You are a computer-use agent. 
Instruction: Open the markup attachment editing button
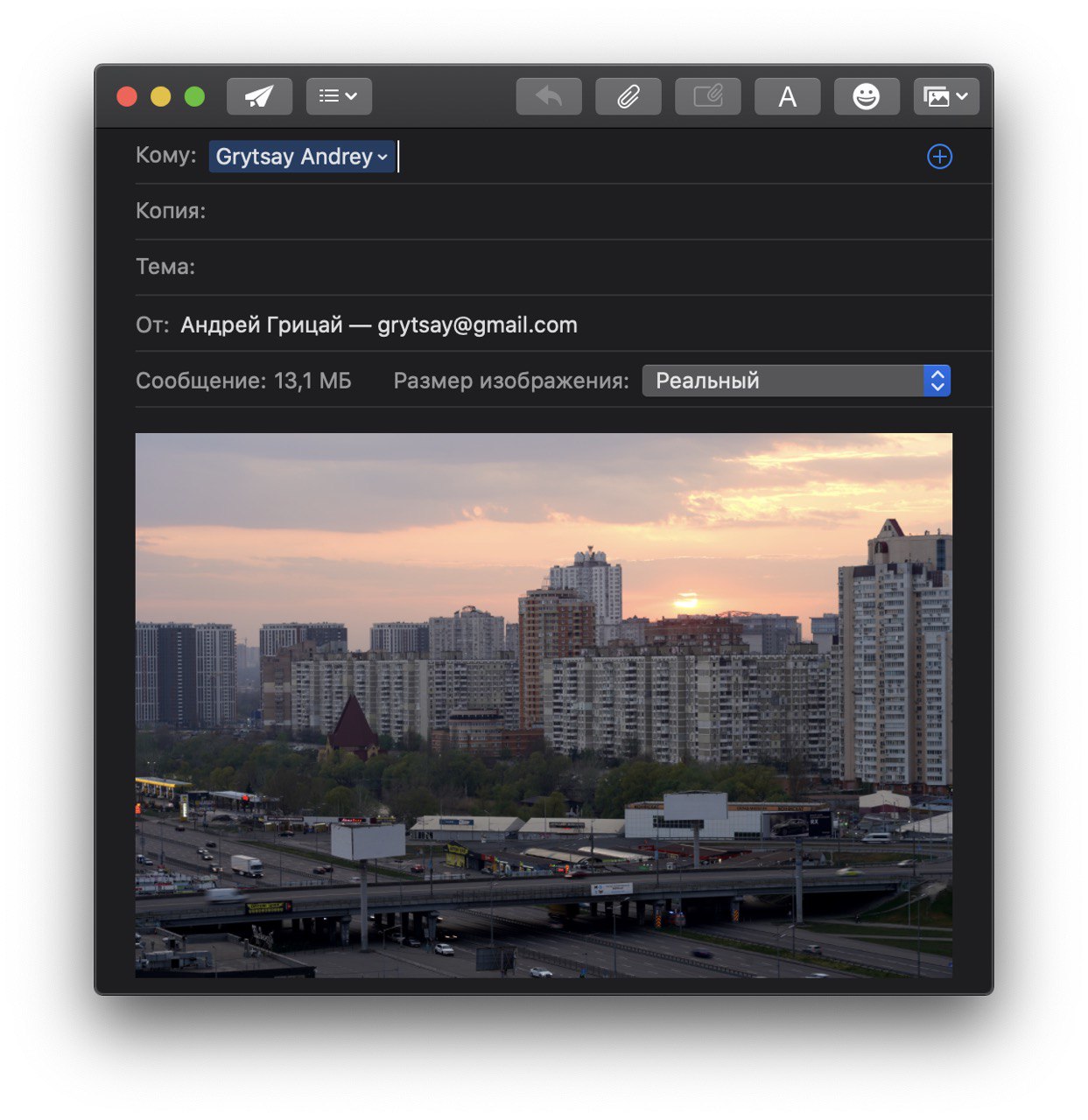point(708,96)
